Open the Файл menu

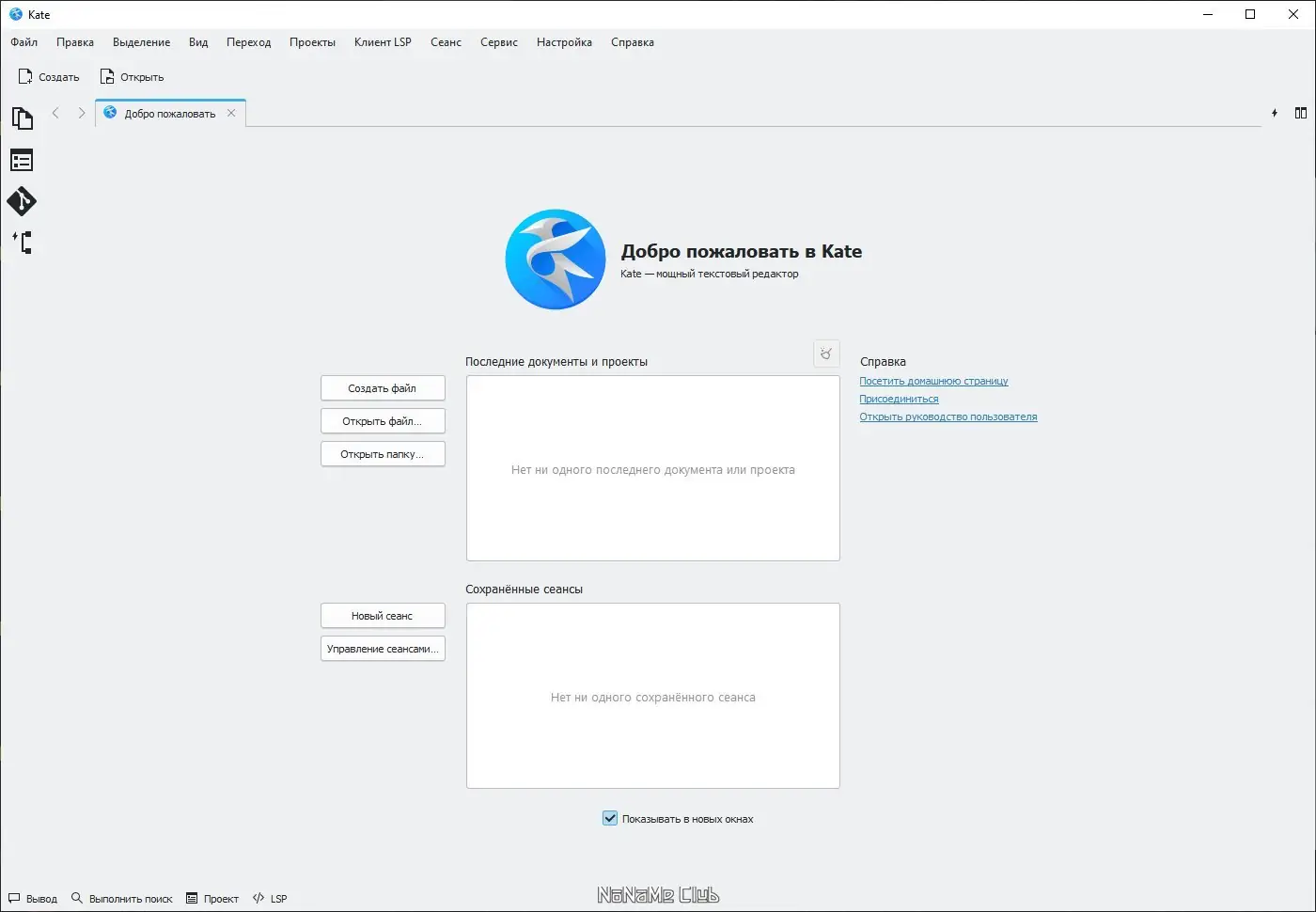[x=24, y=42]
